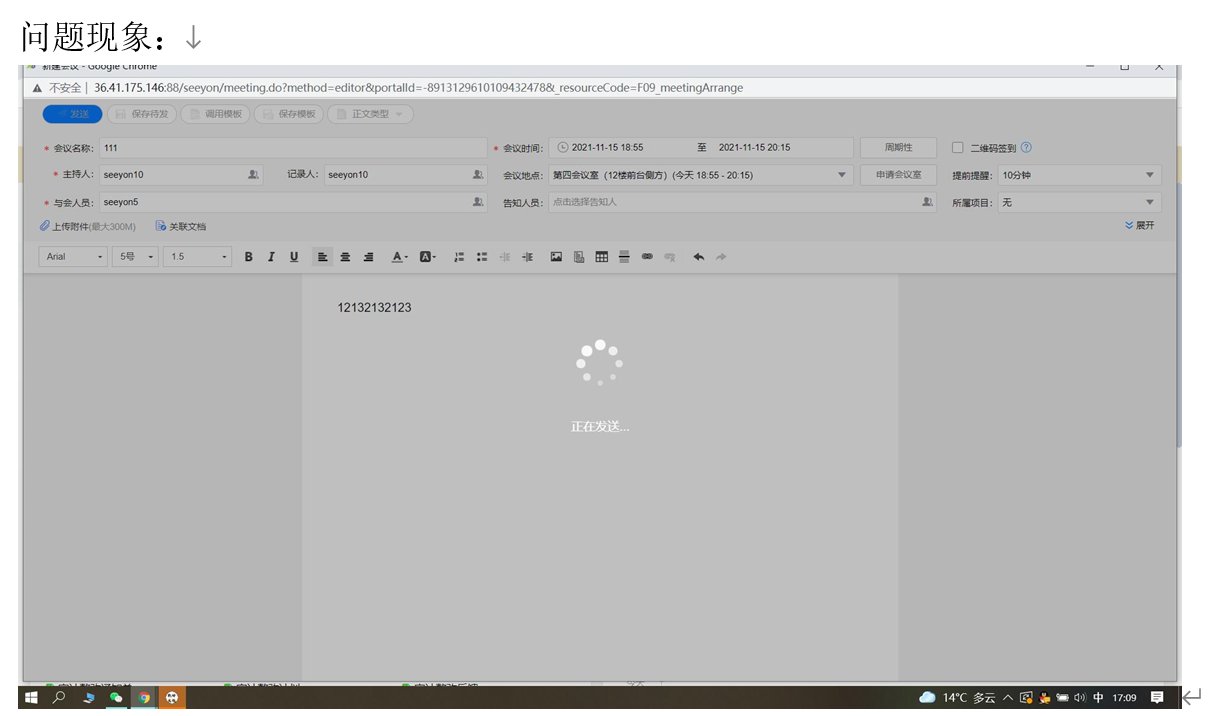This screenshot has height=716, width=1228.
Task: Insert an image into the body
Action: [x=556, y=257]
